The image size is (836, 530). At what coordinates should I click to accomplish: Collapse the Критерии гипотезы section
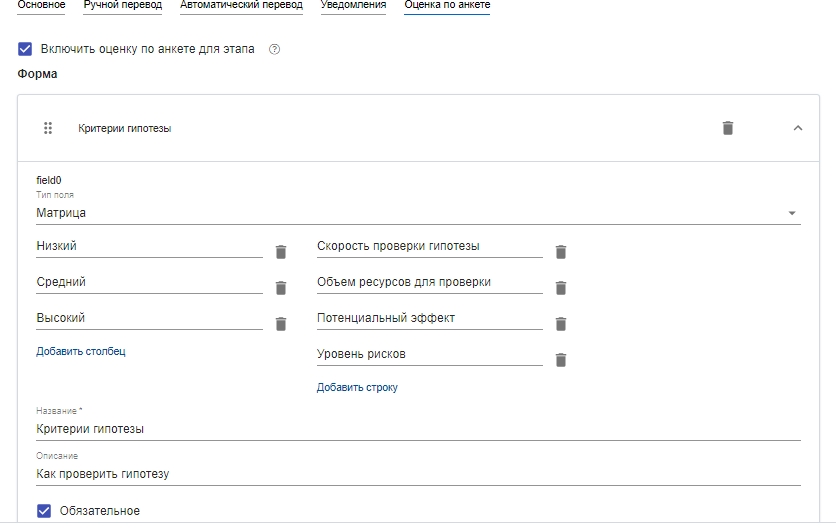coord(798,128)
